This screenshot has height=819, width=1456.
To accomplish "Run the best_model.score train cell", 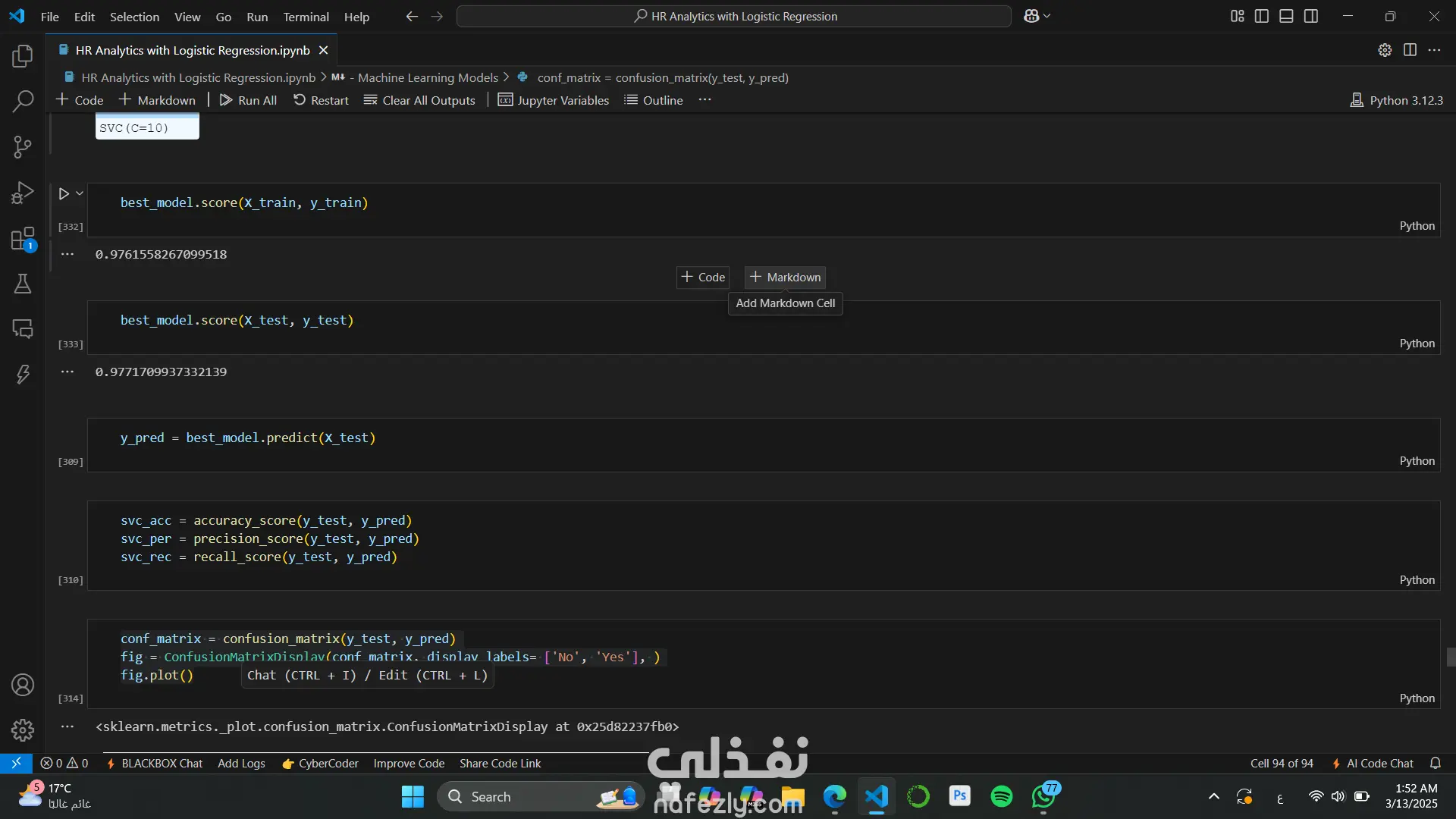I will pyautogui.click(x=64, y=194).
